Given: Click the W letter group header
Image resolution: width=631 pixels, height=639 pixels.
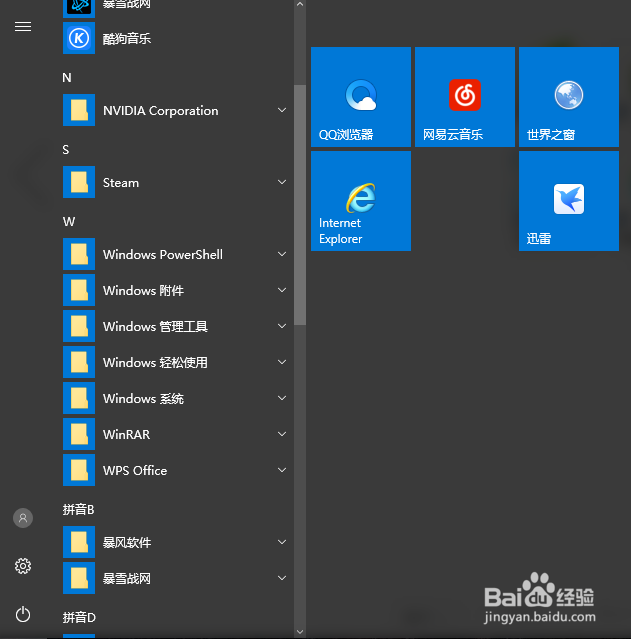Looking at the screenshot, I should click(x=69, y=222).
